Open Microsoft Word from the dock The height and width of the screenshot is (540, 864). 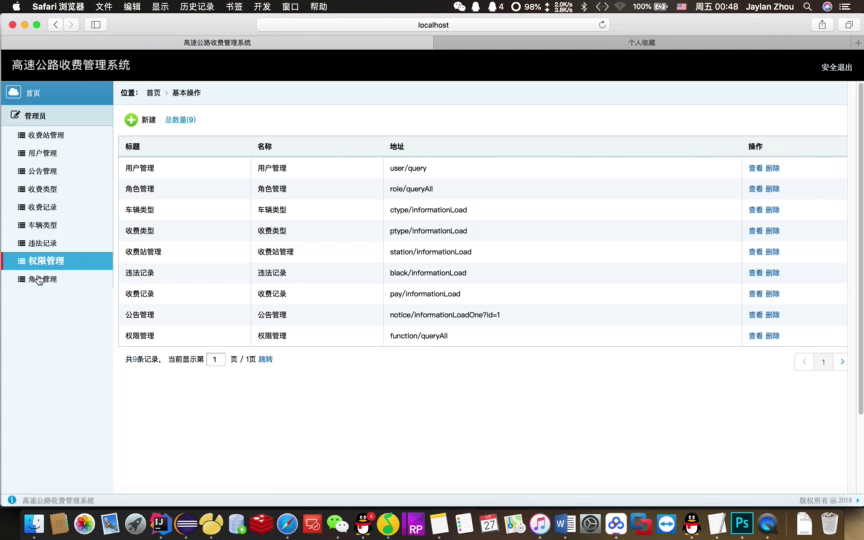click(x=565, y=523)
